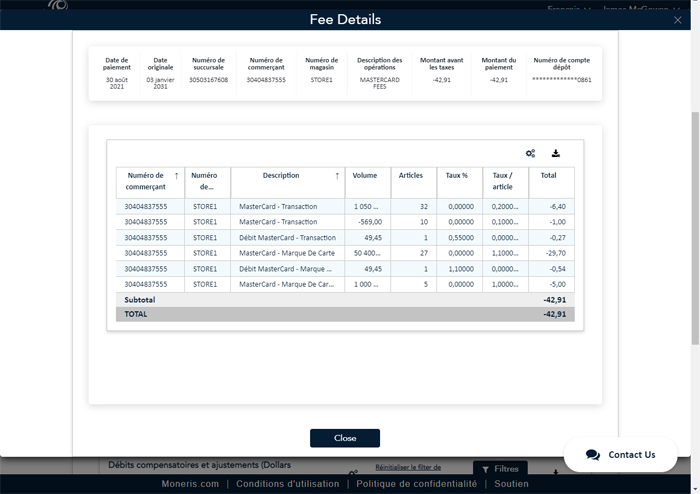
Task: Click the Subtotal row label
Action: [x=140, y=300]
